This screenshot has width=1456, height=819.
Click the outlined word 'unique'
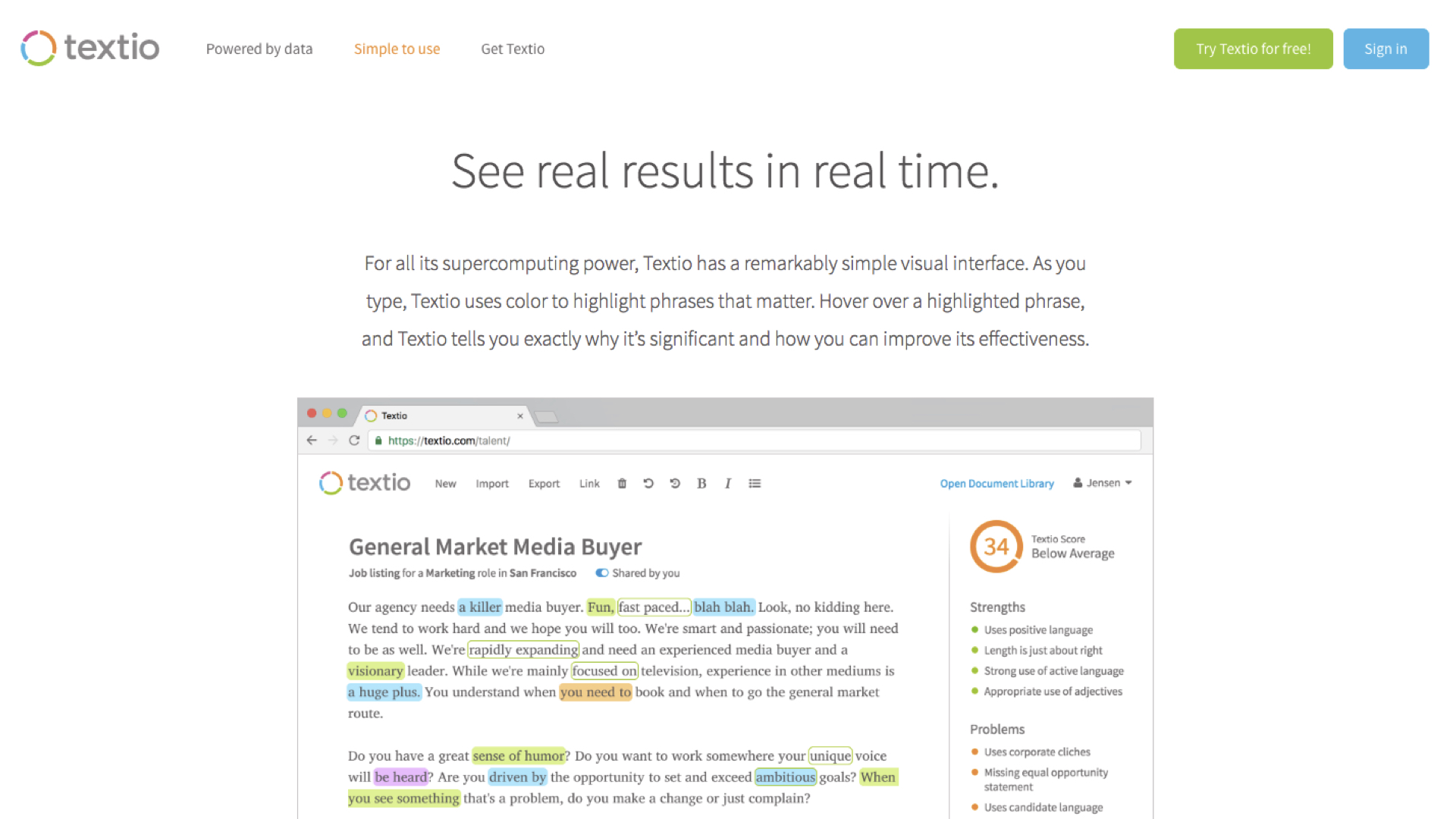click(830, 755)
